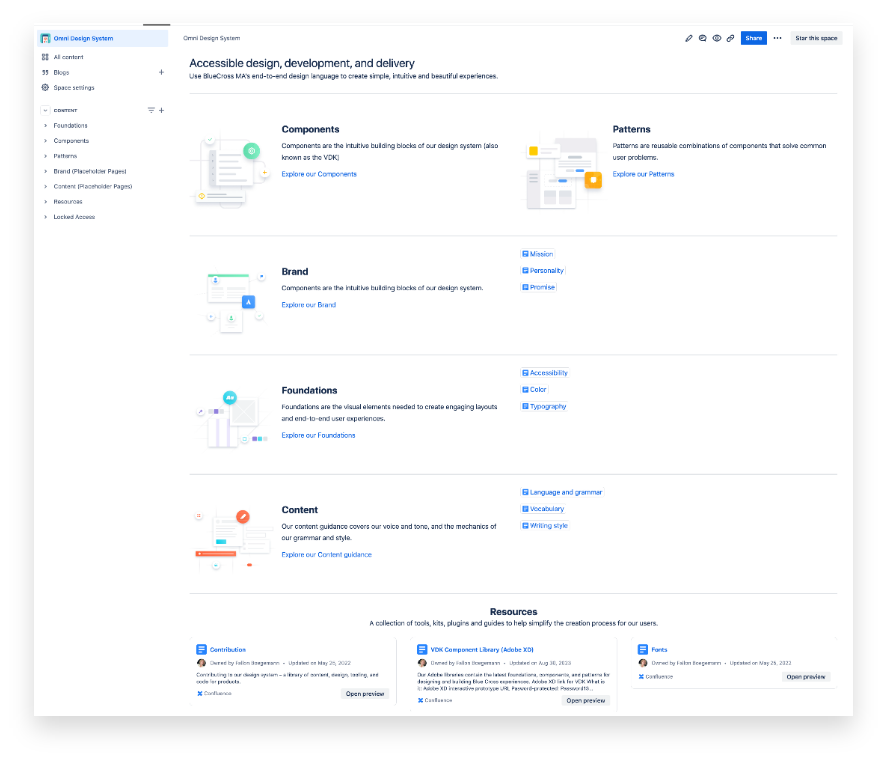Open the Mission page link

[537, 254]
